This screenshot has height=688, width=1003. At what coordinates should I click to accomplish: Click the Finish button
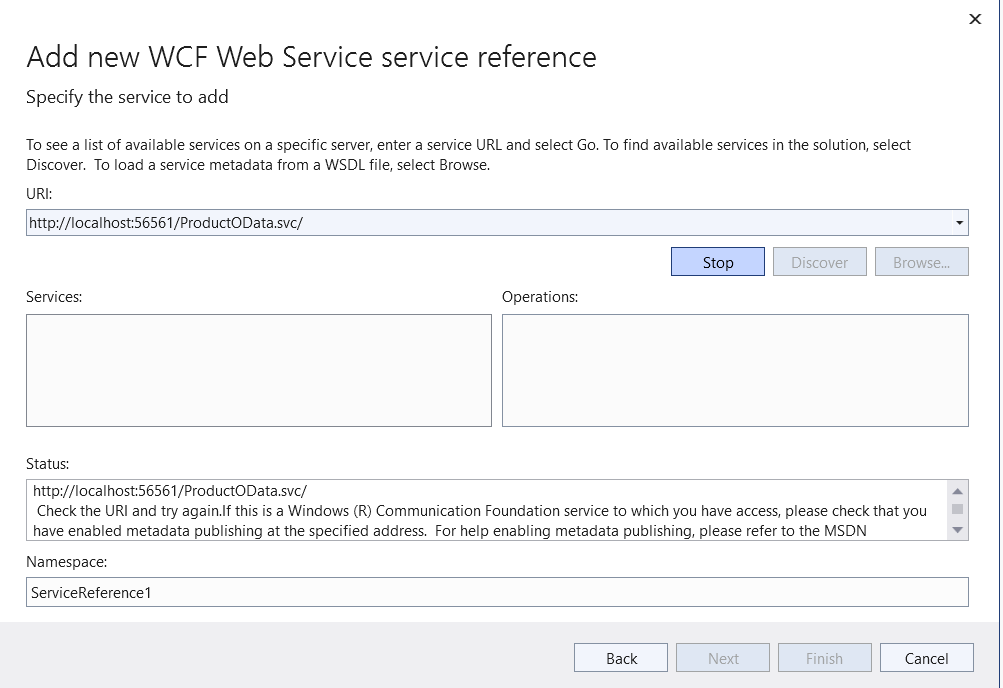pyautogui.click(x=824, y=658)
